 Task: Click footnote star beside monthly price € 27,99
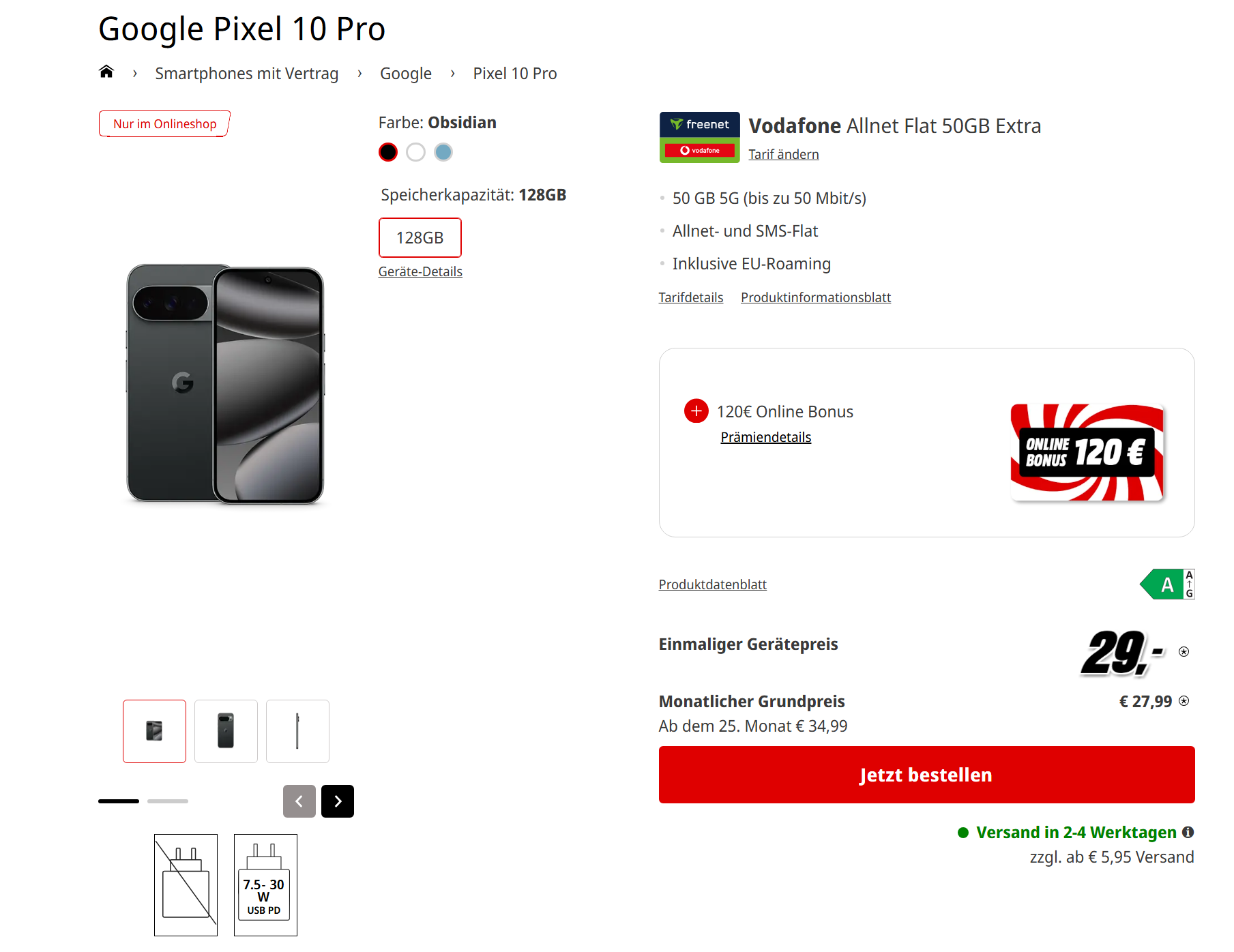[1184, 701]
